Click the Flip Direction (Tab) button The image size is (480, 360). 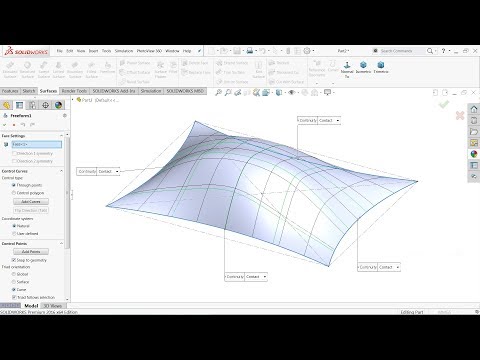pos(31,210)
